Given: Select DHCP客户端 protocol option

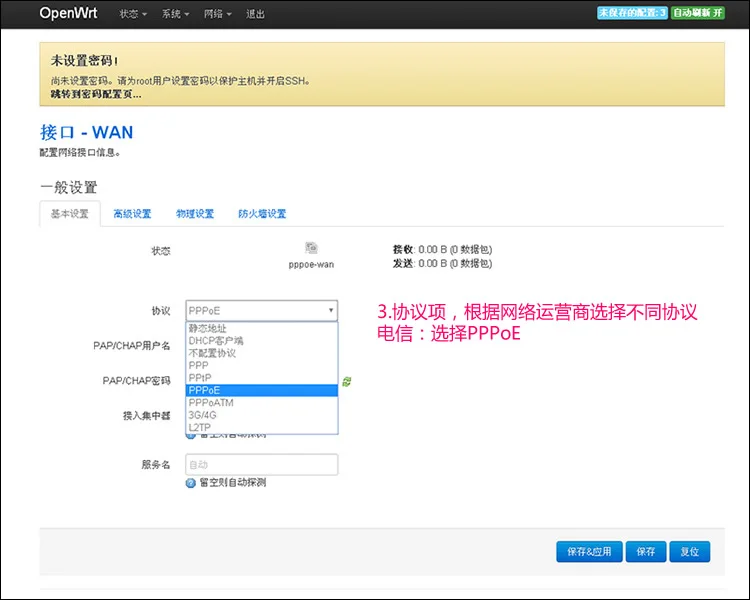Looking at the screenshot, I should [x=262, y=341].
